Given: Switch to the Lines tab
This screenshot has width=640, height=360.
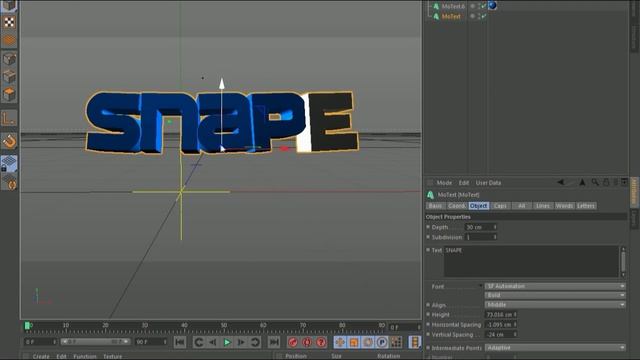Looking at the screenshot, I should click(542, 206).
